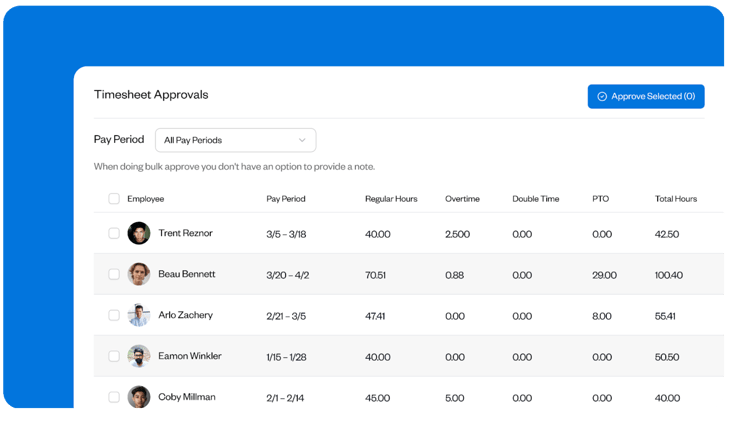Image resolution: width=750 pixels, height=421 pixels.
Task: Tick the checkbox next to Arlo Zachery
Action: [114, 315]
